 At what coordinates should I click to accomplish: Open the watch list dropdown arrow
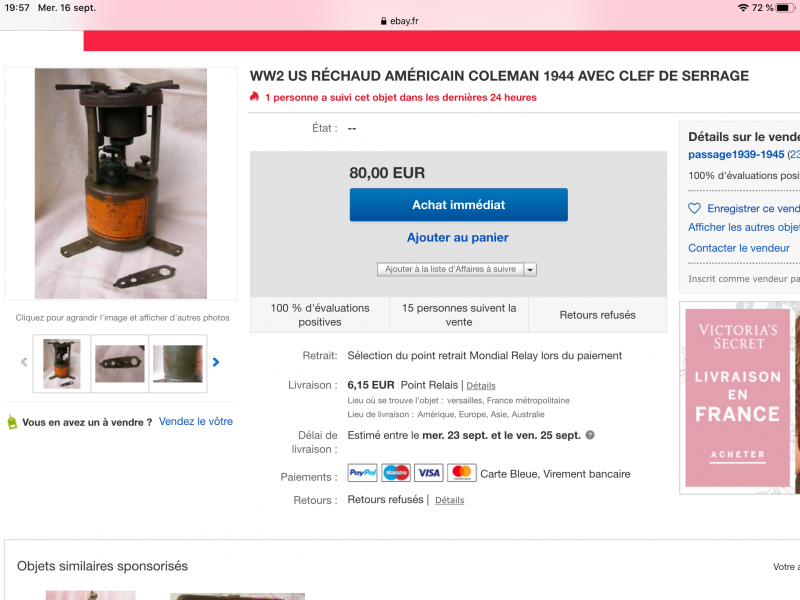click(x=530, y=269)
